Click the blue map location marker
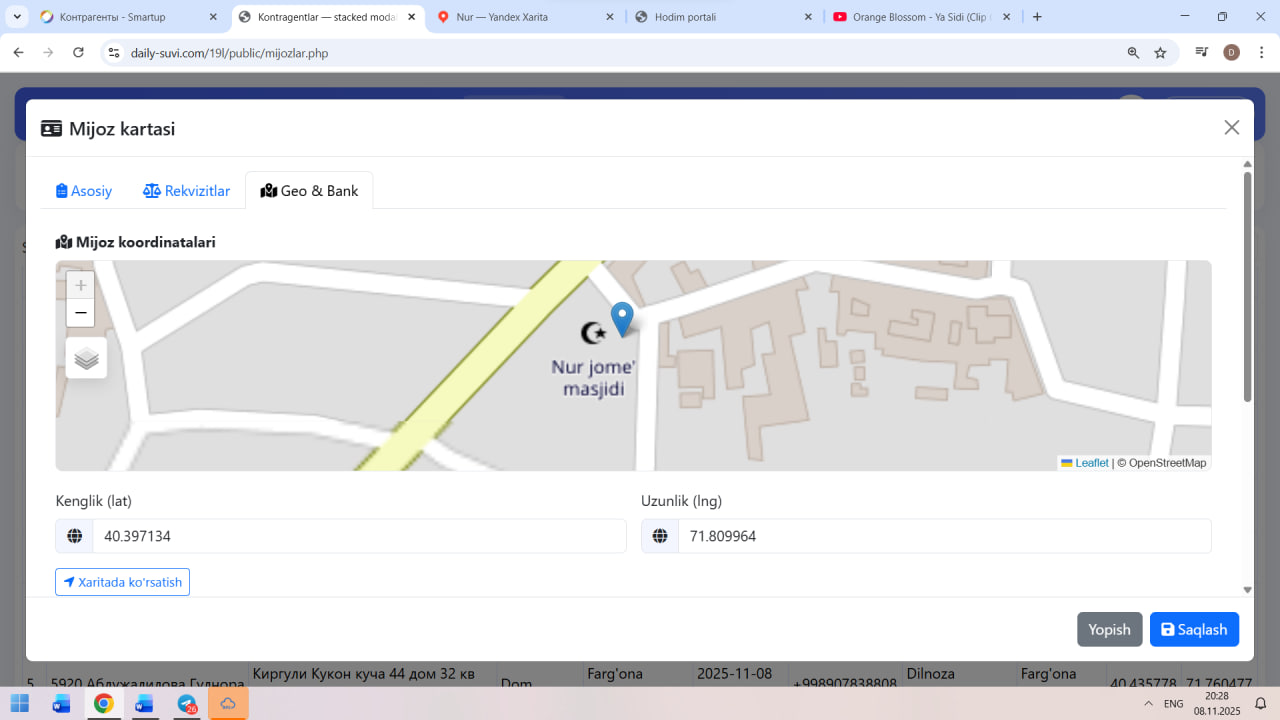Viewport: 1280px width, 720px height. (x=622, y=319)
